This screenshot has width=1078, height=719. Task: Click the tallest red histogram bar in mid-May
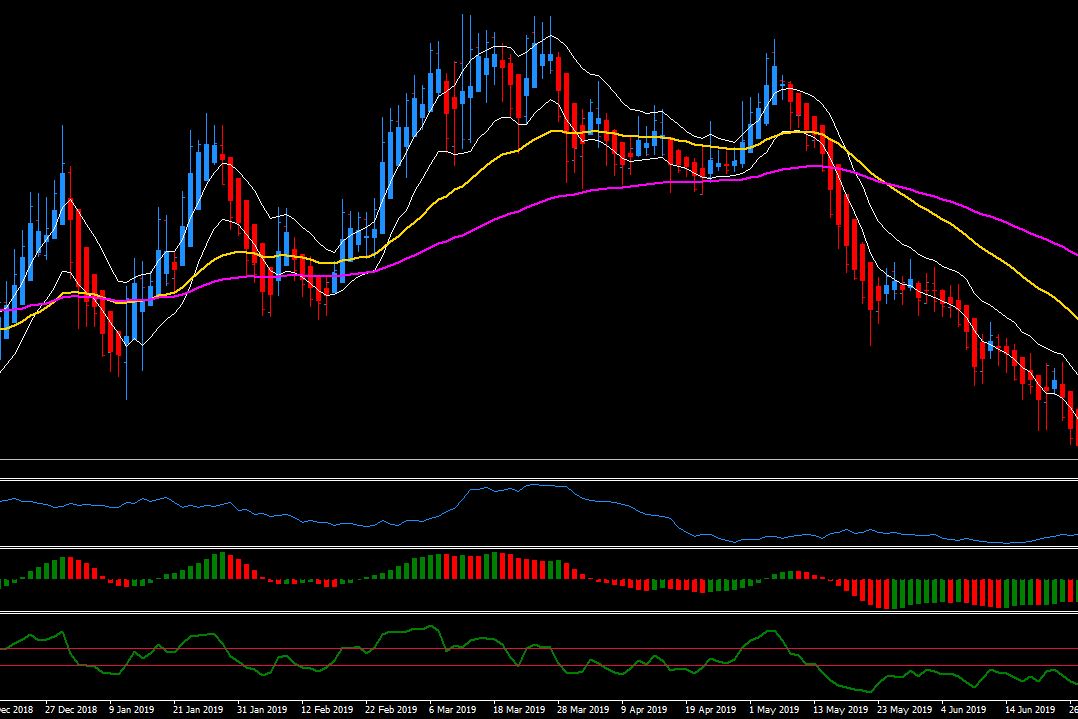point(886,595)
